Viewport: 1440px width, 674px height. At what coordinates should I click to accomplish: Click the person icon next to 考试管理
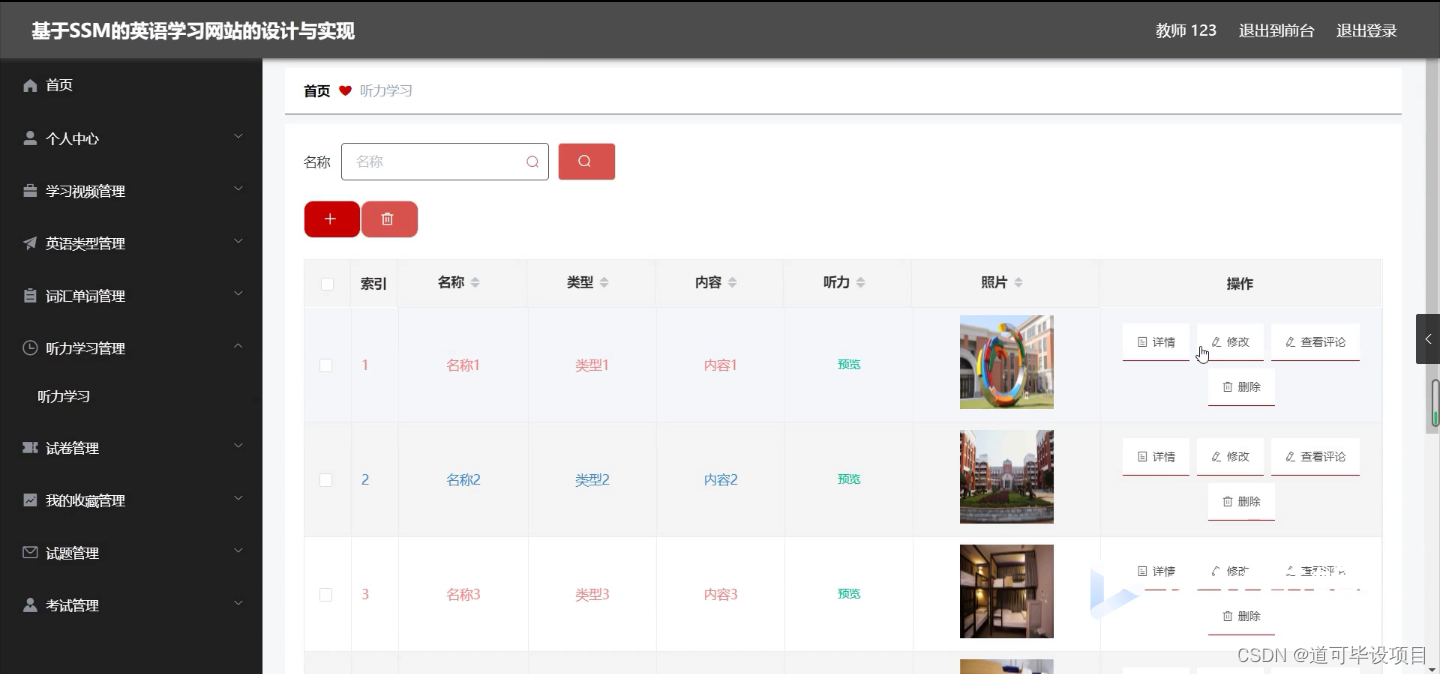click(30, 605)
